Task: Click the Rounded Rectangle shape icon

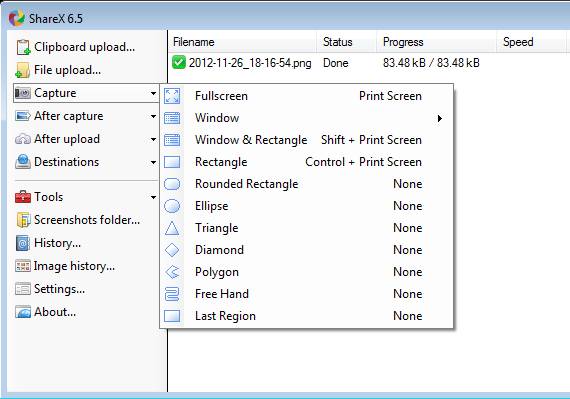Action: pyautogui.click(x=172, y=184)
